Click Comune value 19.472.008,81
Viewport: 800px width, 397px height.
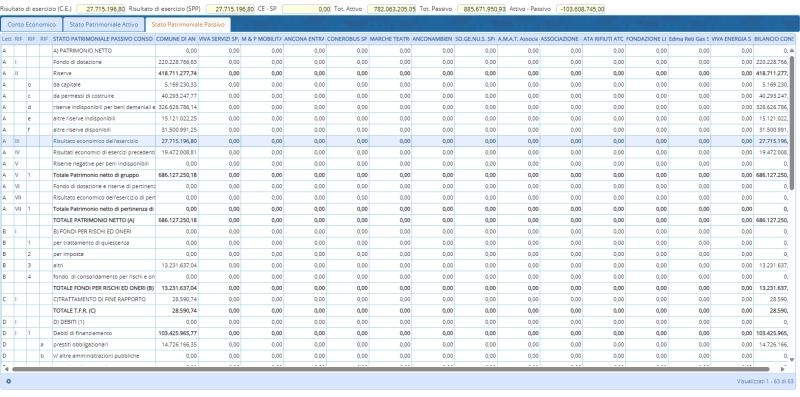[179, 152]
